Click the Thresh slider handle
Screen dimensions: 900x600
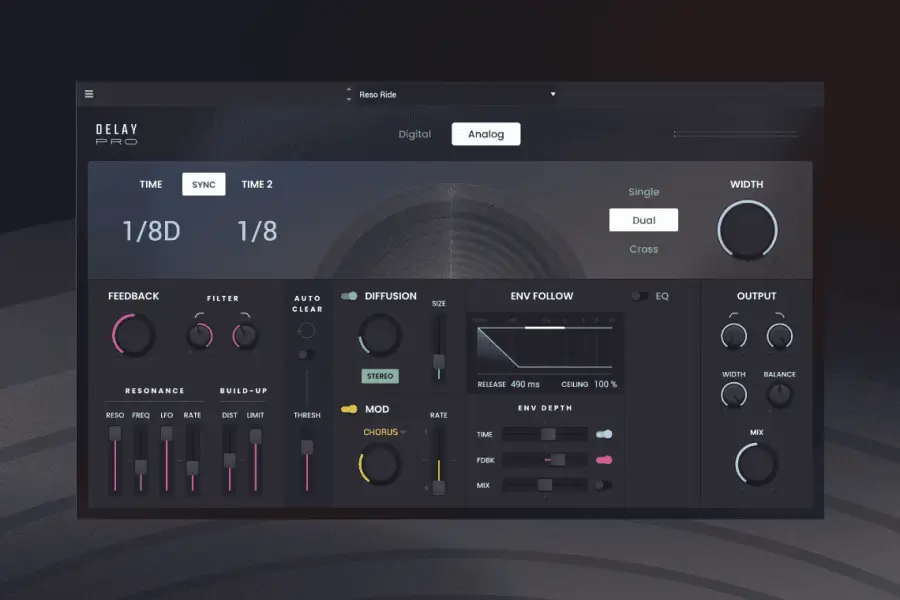tap(307, 447)
